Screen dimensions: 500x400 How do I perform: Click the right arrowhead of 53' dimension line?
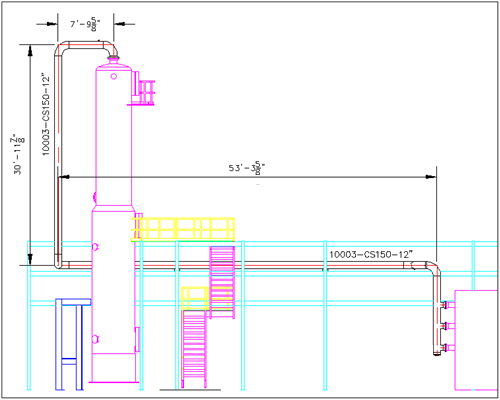pyautogui.click(x=431, y=177)
